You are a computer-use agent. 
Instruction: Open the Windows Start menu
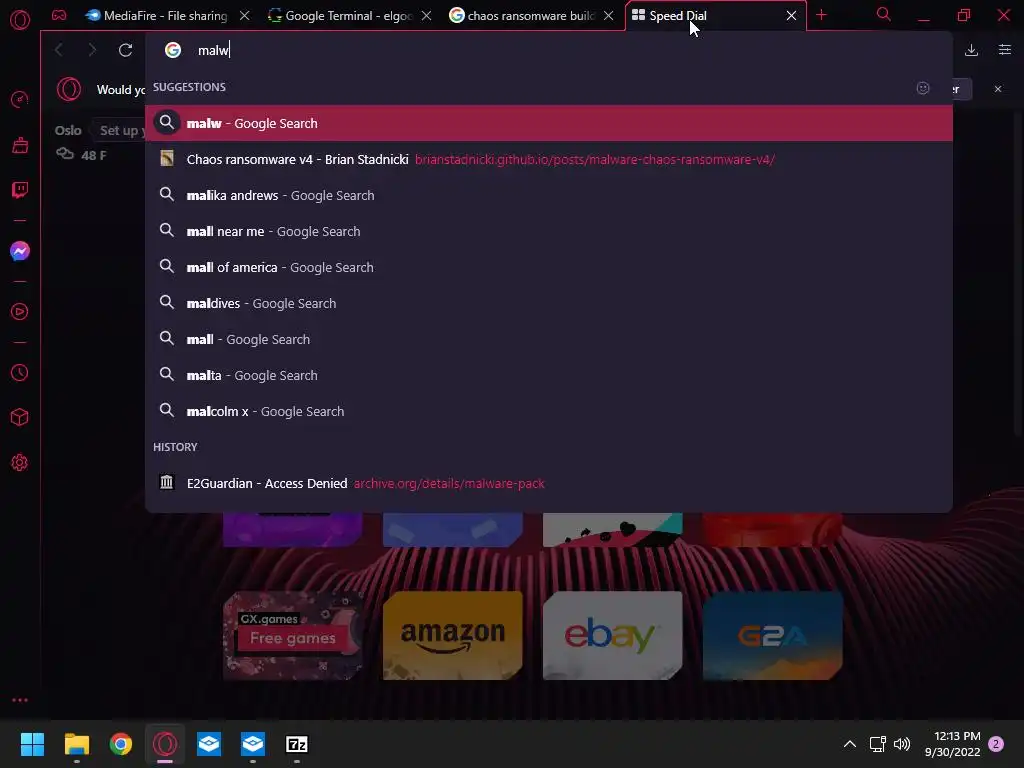[32, 744]
